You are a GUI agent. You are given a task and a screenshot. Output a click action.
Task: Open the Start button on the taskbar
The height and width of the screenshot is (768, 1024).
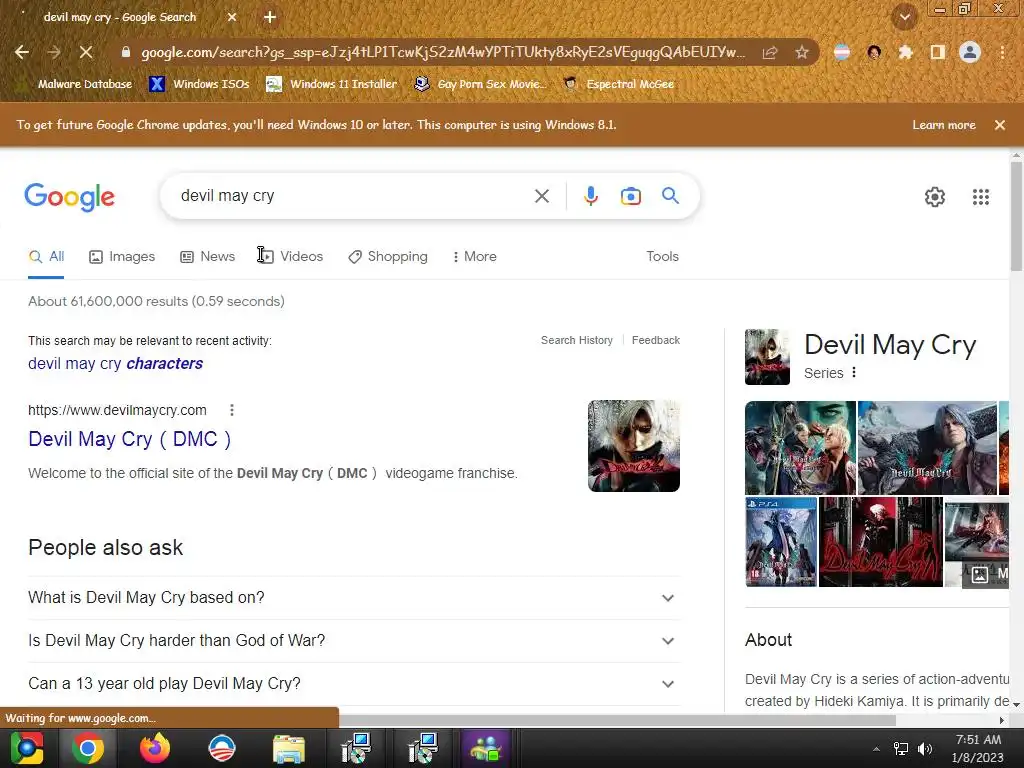(26, 748)
